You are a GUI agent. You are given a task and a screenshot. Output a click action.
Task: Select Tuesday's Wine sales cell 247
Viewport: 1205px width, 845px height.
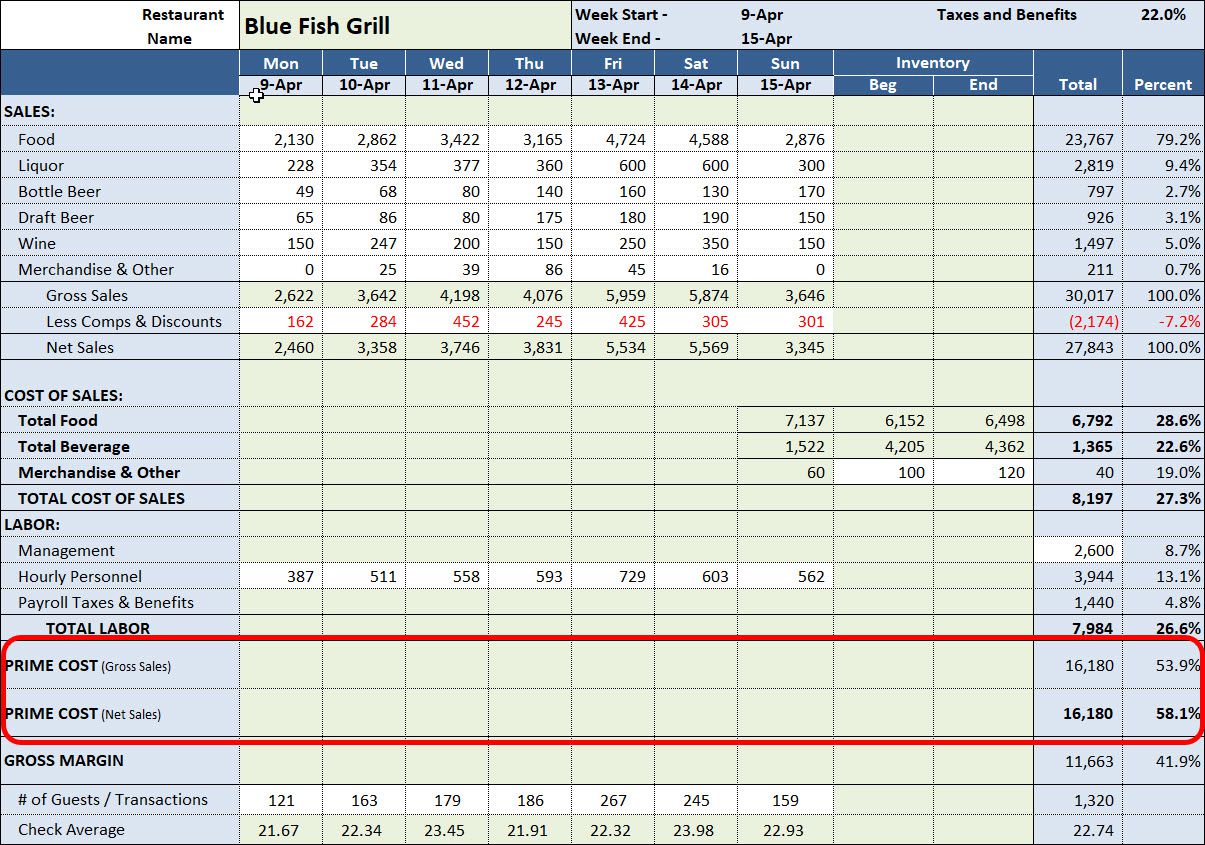(x=364, y=244)
